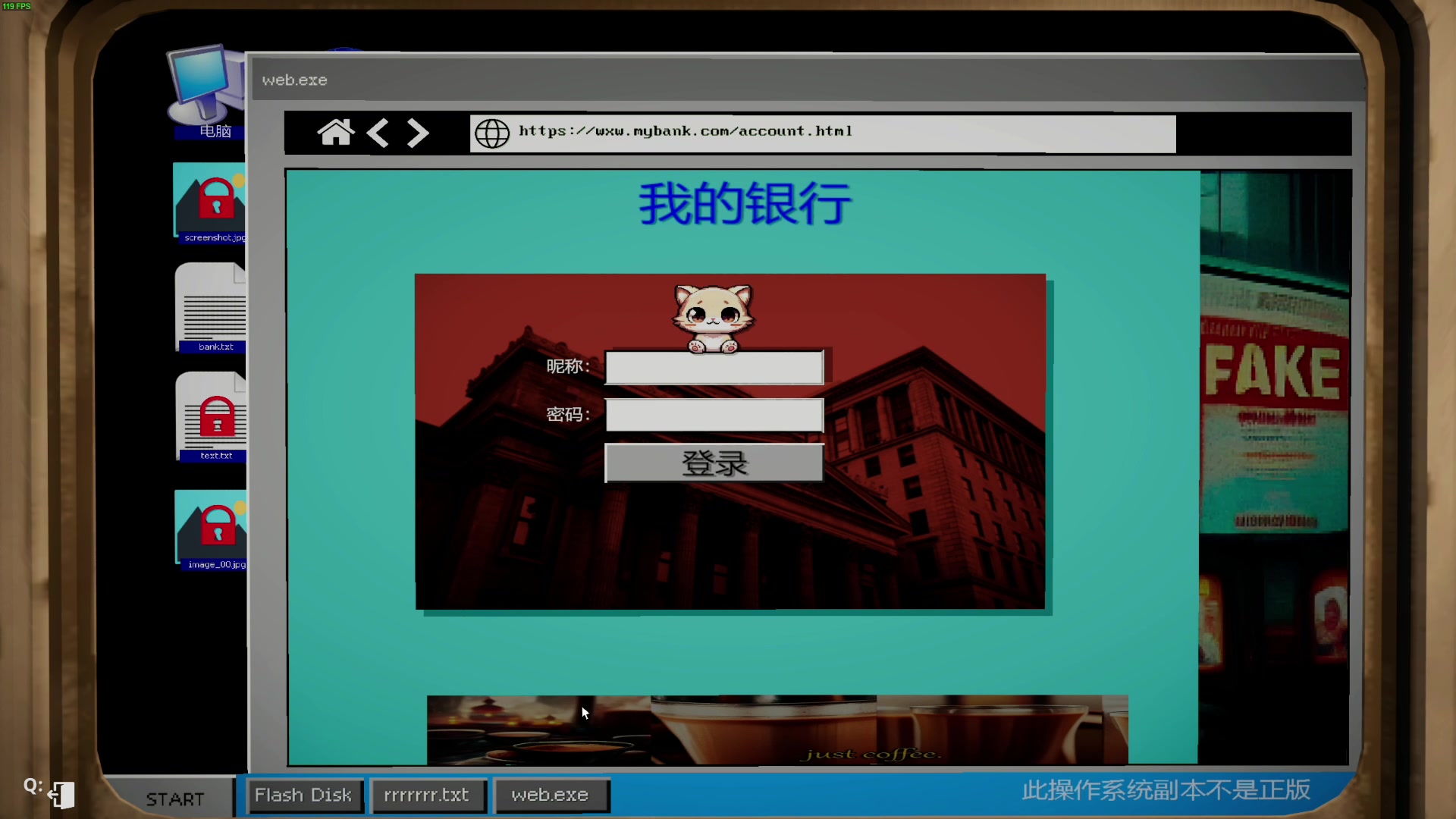Click the exit door icon
Screen dimensions: 1456x819
(62, 795)
